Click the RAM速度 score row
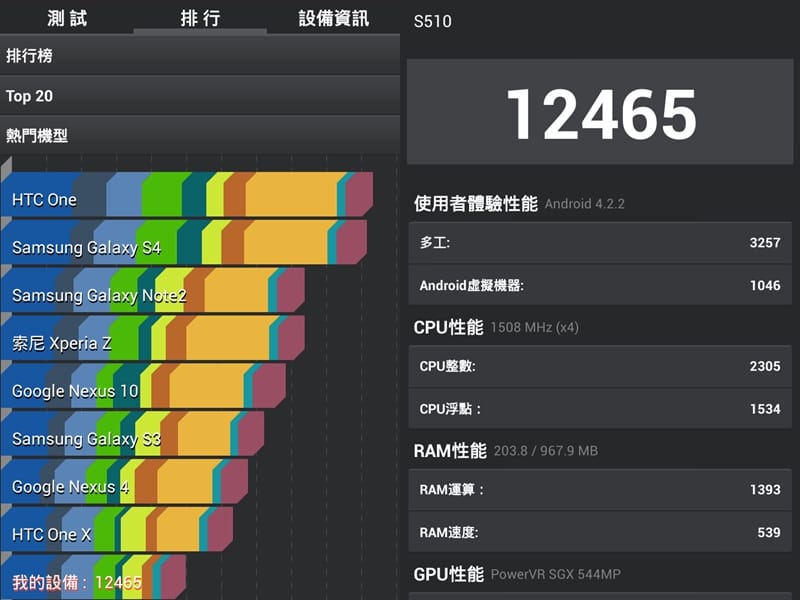The width and height of the screenshot is (800, 600). (600, 532)
